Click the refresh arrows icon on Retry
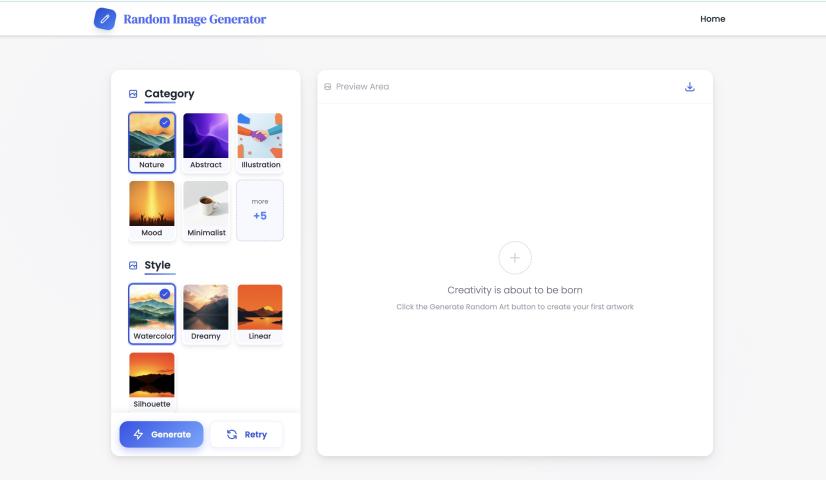The width and height of the screenshot is (826, 480). 232,435
